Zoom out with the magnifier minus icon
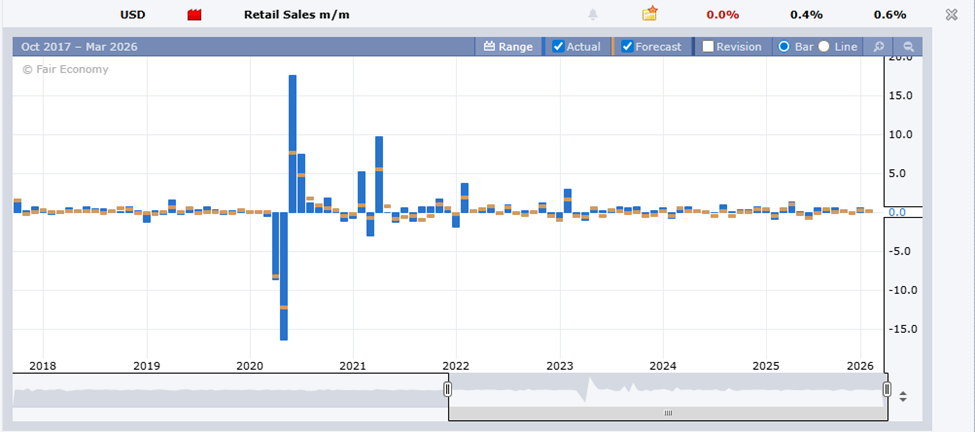The width and height of the screenshot is (975, 432). pos(908,47)
